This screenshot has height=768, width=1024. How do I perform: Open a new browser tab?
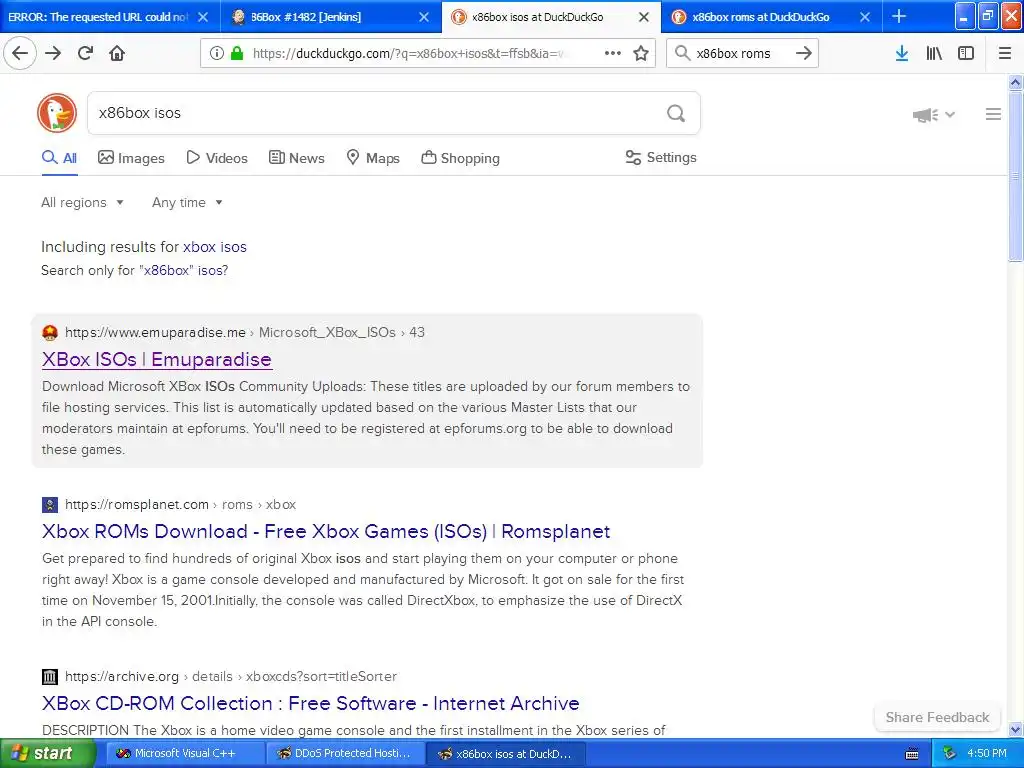[899, 16]
